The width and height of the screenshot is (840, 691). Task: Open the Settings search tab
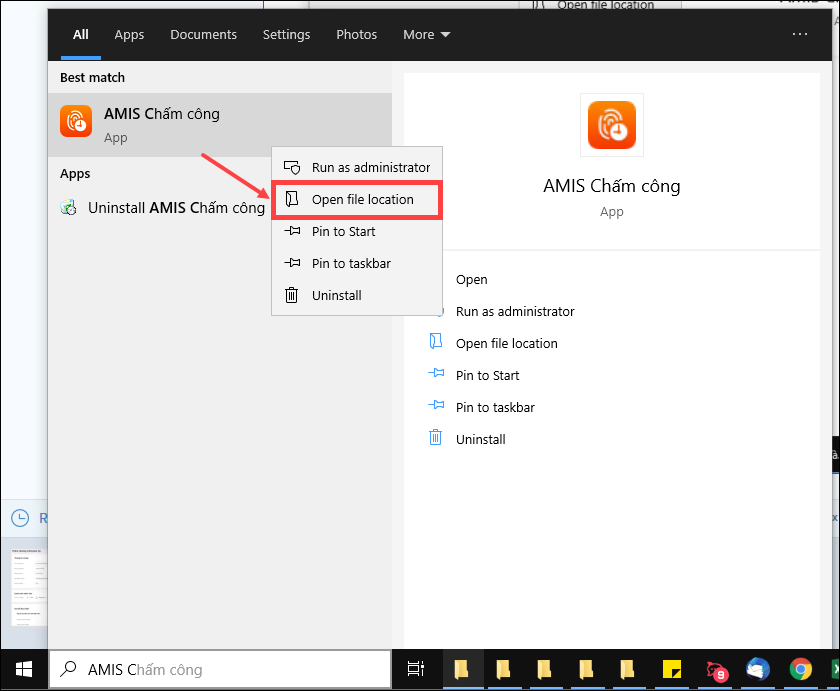286,34
